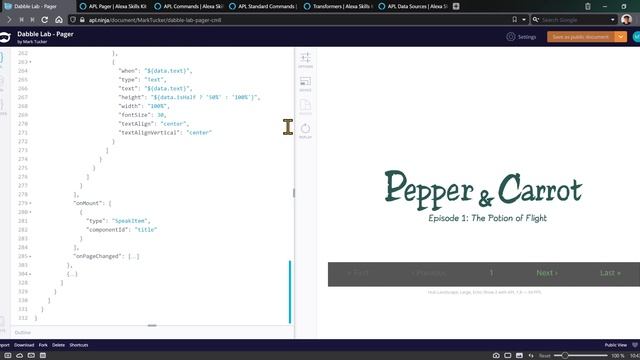This screenshot has width=640, height=360.
Task: Toggle the image display icon in the status bar
Action: [519, 356]
